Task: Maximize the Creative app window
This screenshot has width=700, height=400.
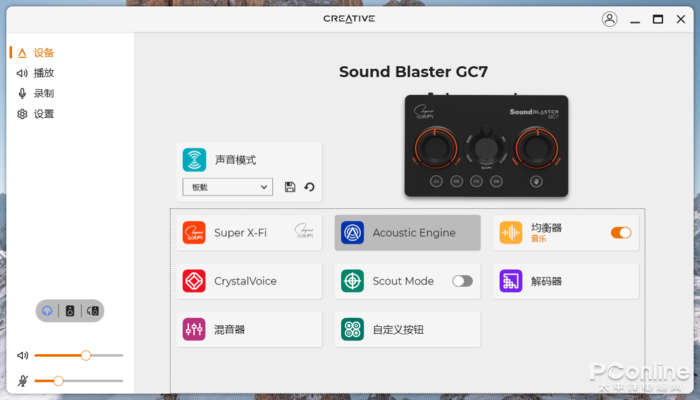Action: 658,19
